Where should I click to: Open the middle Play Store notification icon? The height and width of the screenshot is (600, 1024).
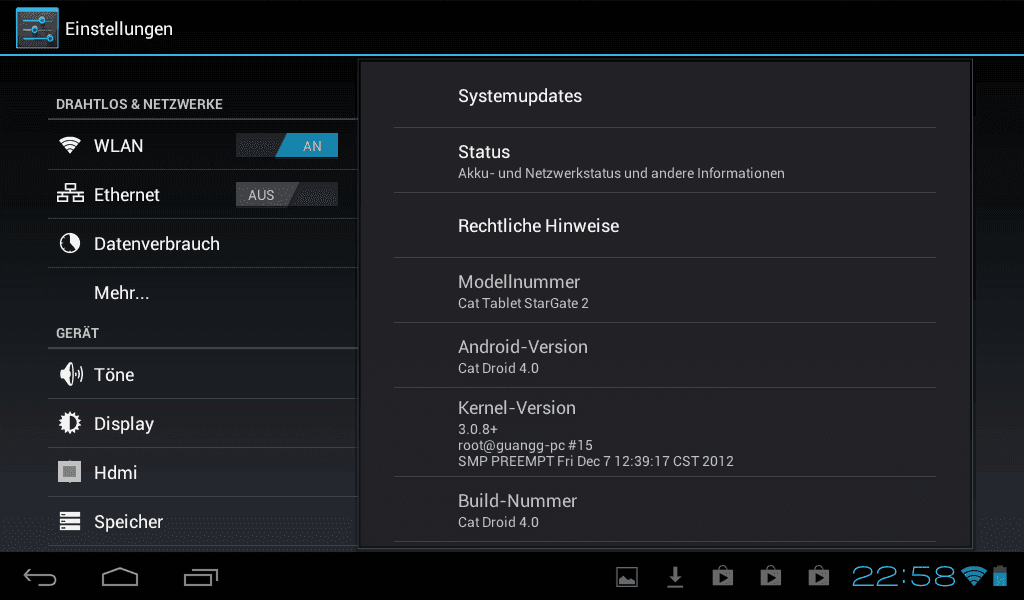point(771,576)
